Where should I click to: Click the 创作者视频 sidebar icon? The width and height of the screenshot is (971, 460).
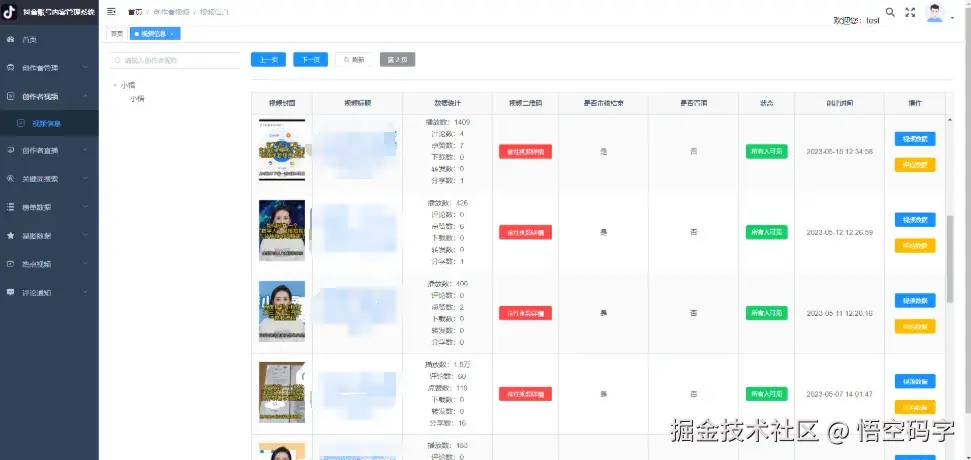point(10,96)
